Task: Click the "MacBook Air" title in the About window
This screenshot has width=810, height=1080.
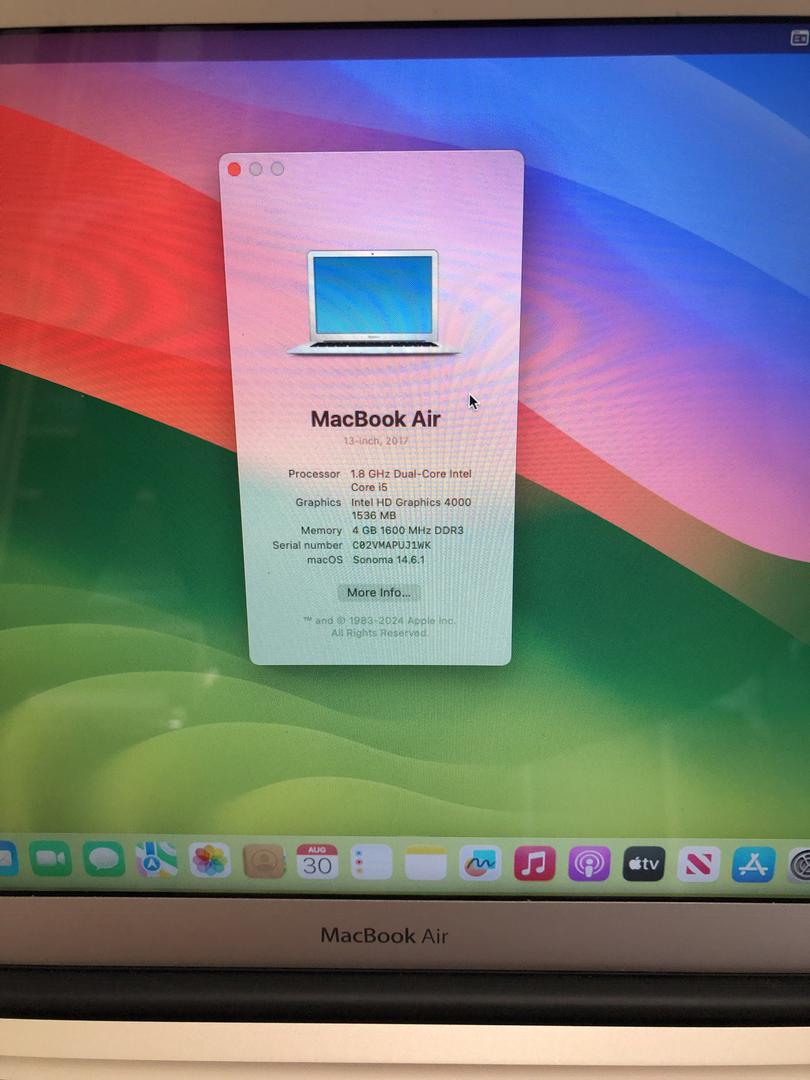Action: [375, 419]
